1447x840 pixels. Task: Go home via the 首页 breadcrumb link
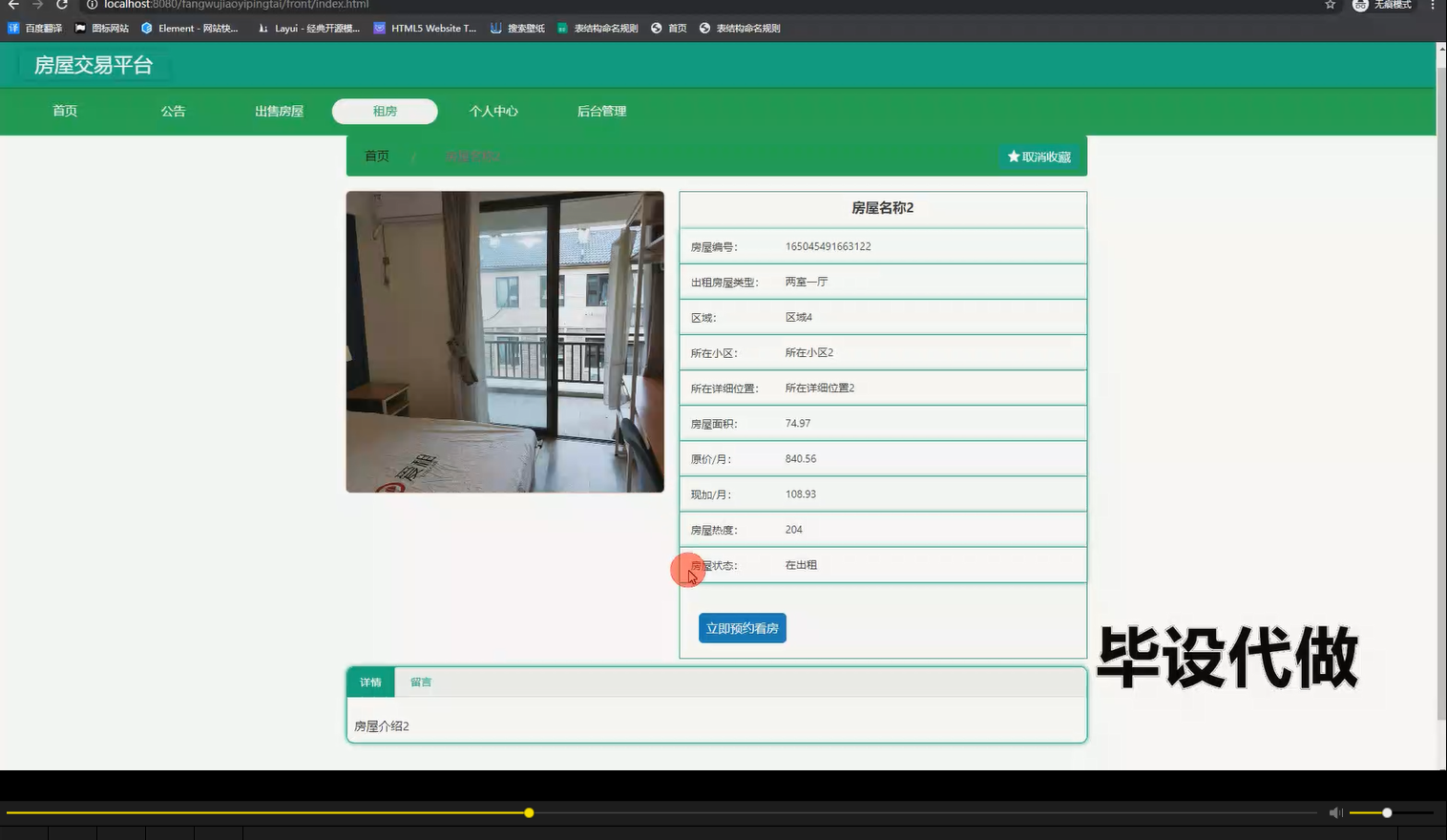[x=375, y=156]
